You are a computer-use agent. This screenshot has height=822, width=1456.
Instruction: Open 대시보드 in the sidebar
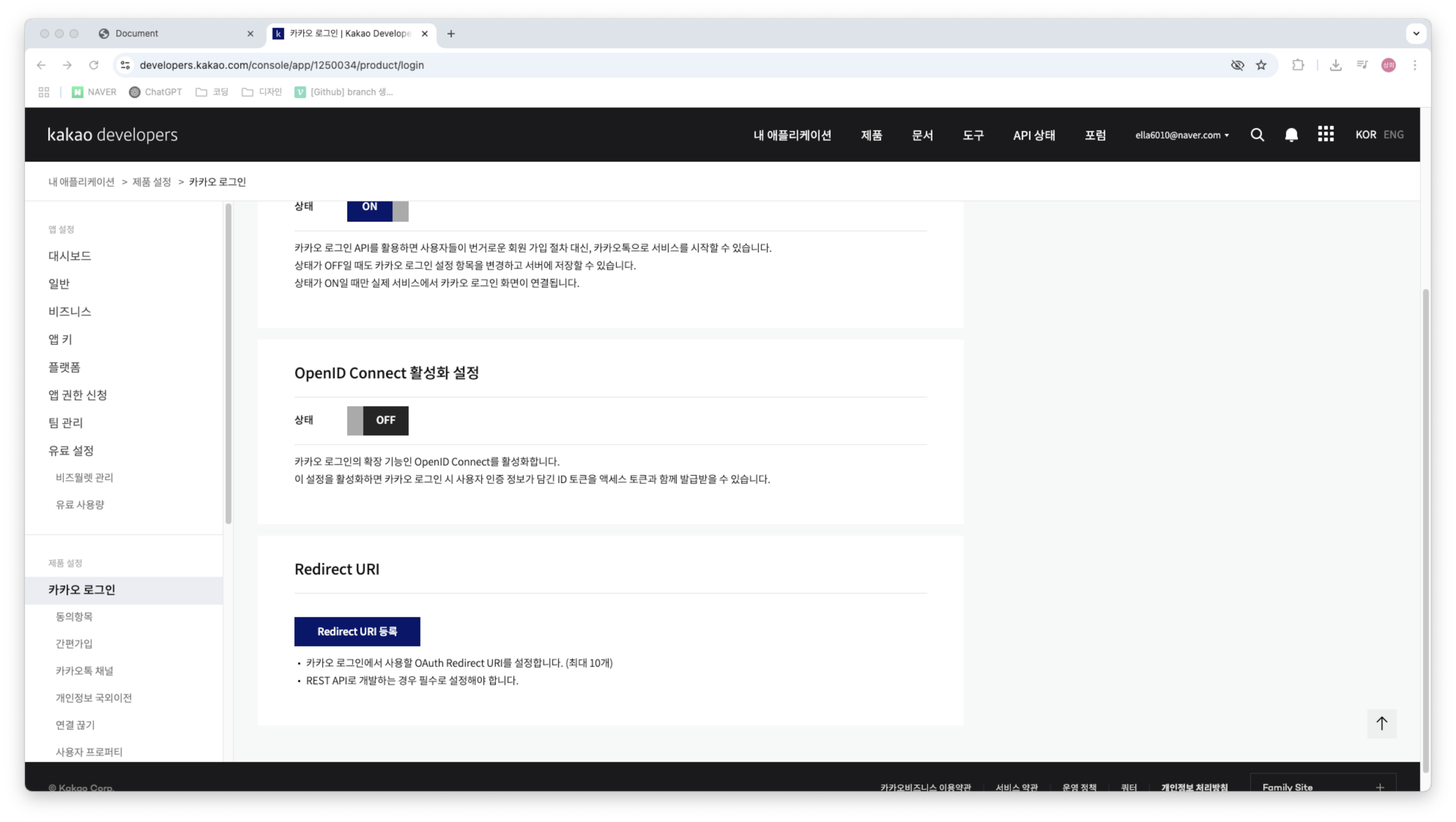(x=70, y=256)
